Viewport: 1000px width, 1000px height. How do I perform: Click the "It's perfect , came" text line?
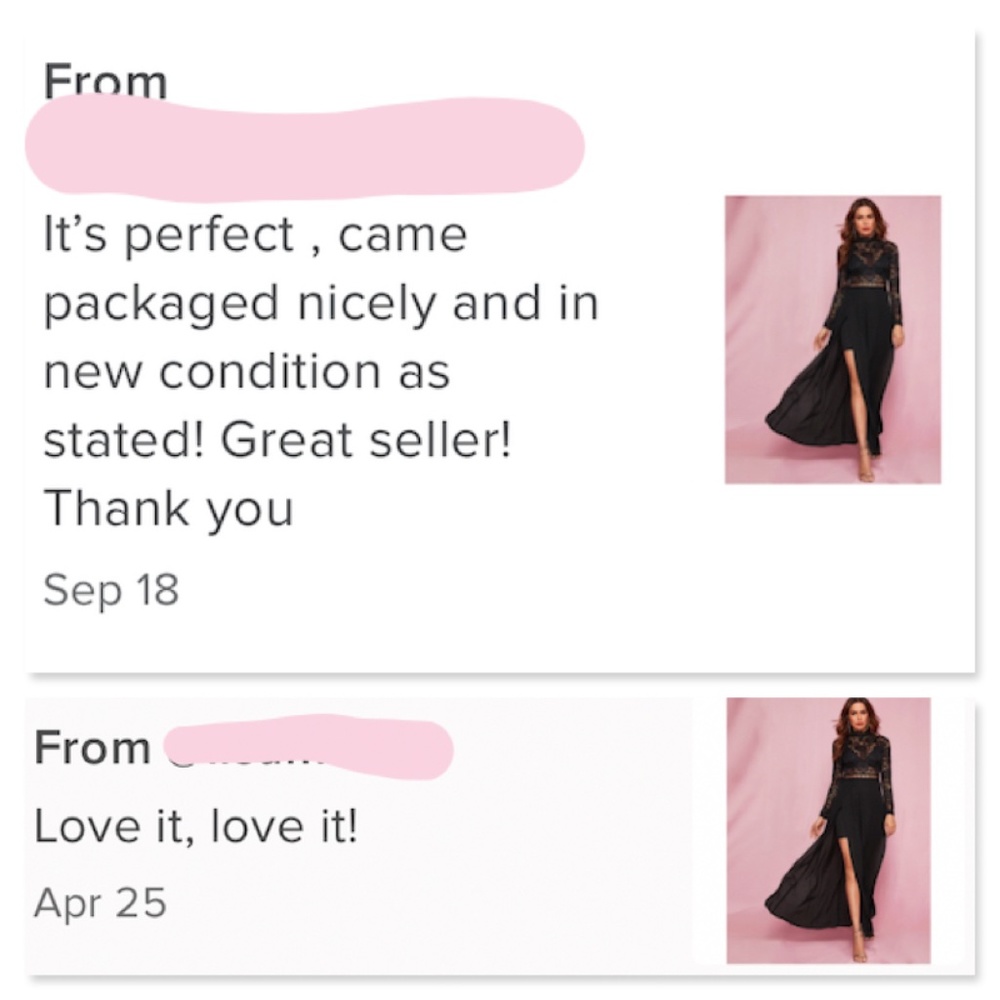(x=255, y=236)
